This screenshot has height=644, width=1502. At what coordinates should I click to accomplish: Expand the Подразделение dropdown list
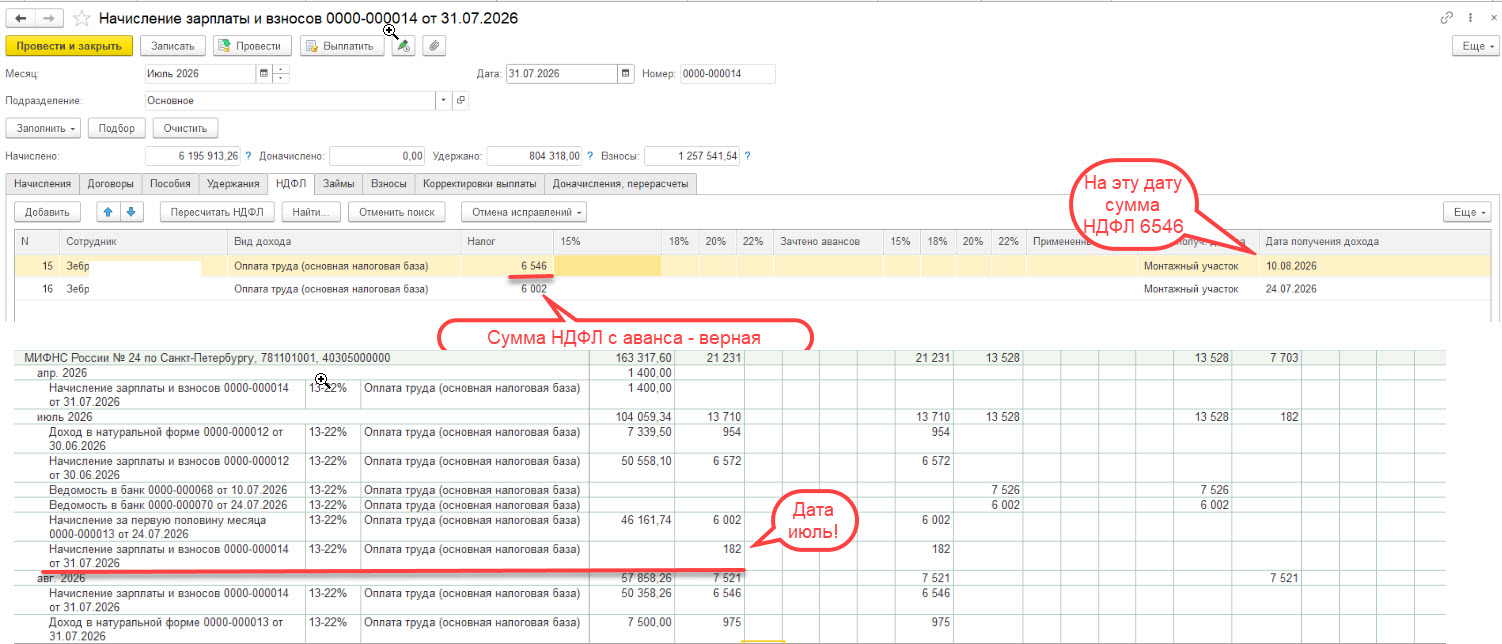(444, 100)
